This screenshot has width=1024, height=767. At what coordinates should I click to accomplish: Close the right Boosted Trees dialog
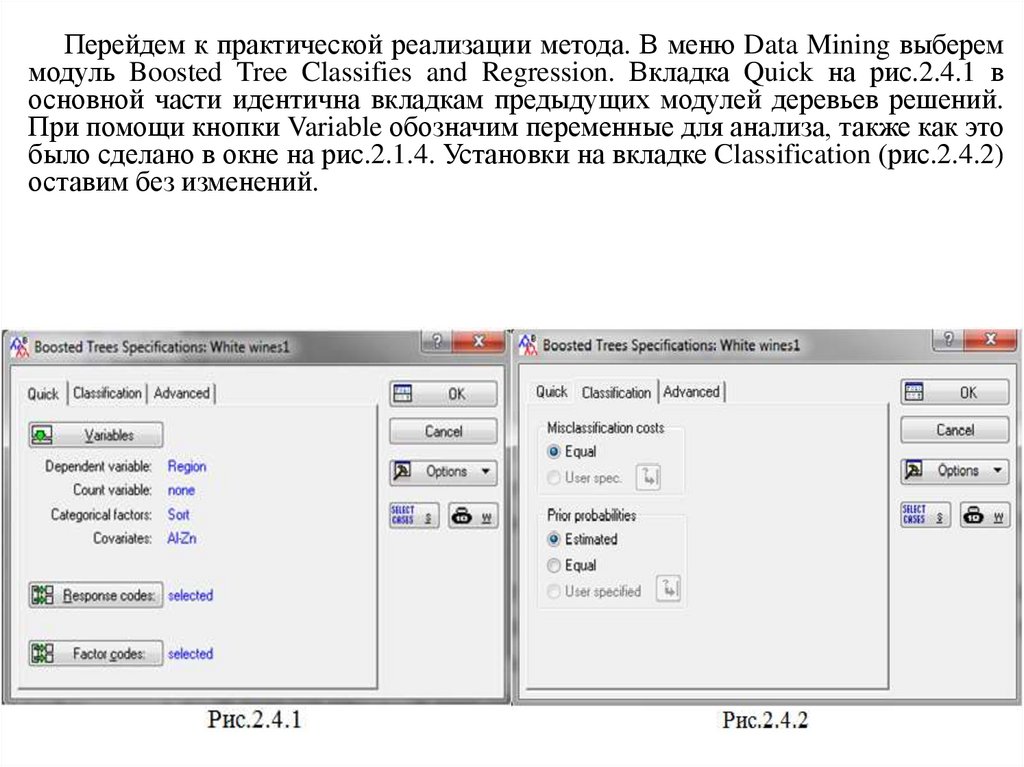(990, 338)
